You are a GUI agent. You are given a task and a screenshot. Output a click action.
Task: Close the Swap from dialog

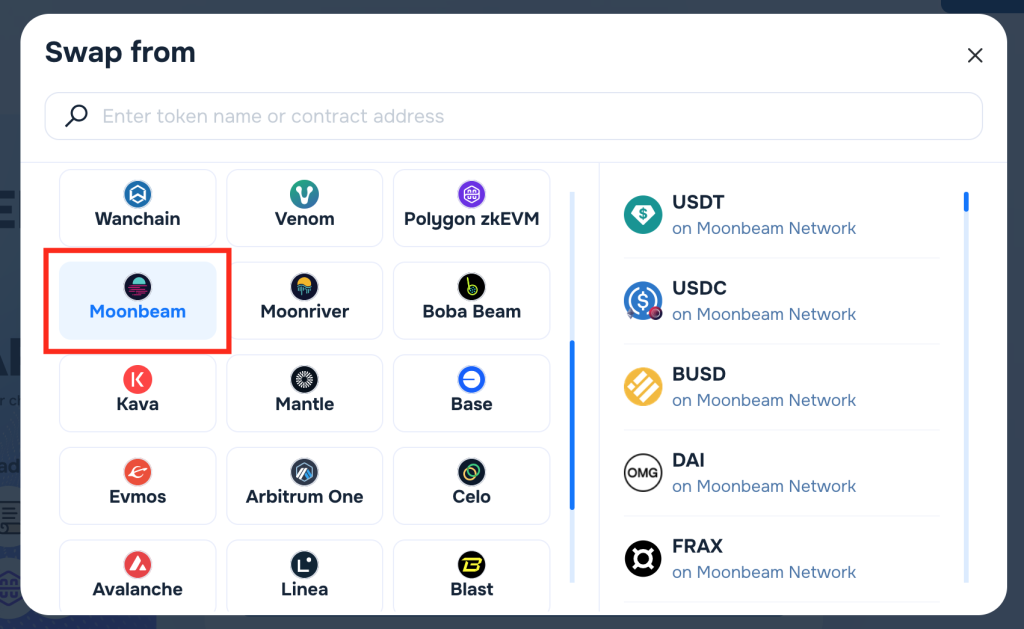975,55
